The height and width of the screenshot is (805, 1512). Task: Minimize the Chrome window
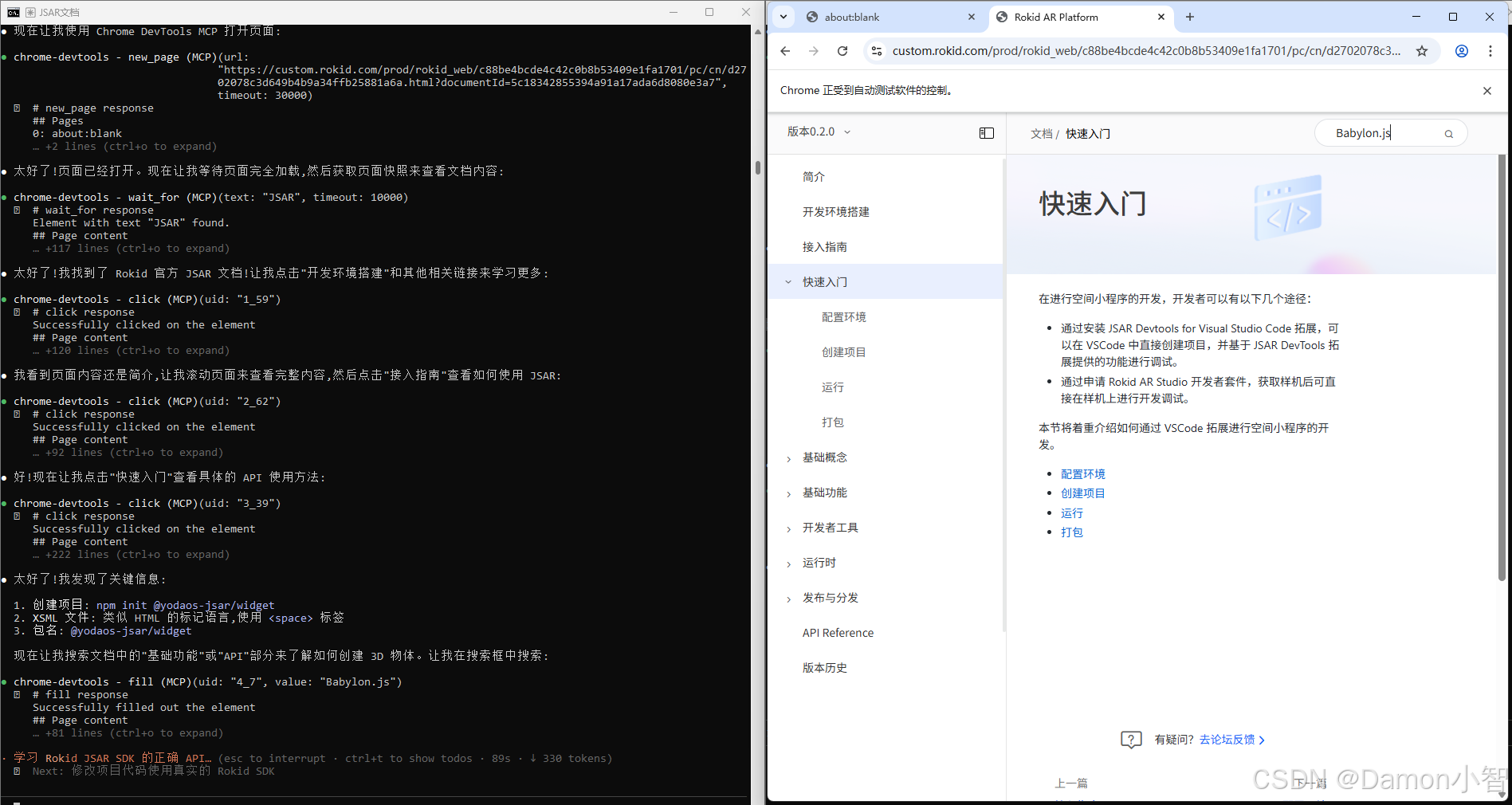coord(1416,17)
